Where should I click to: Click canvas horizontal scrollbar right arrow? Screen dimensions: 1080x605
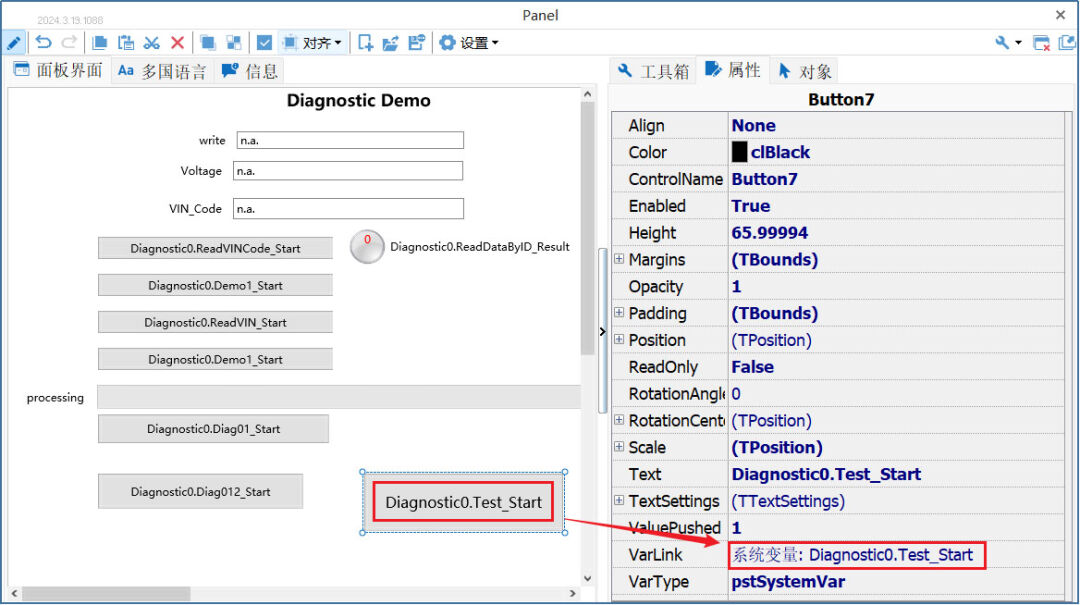572,593
